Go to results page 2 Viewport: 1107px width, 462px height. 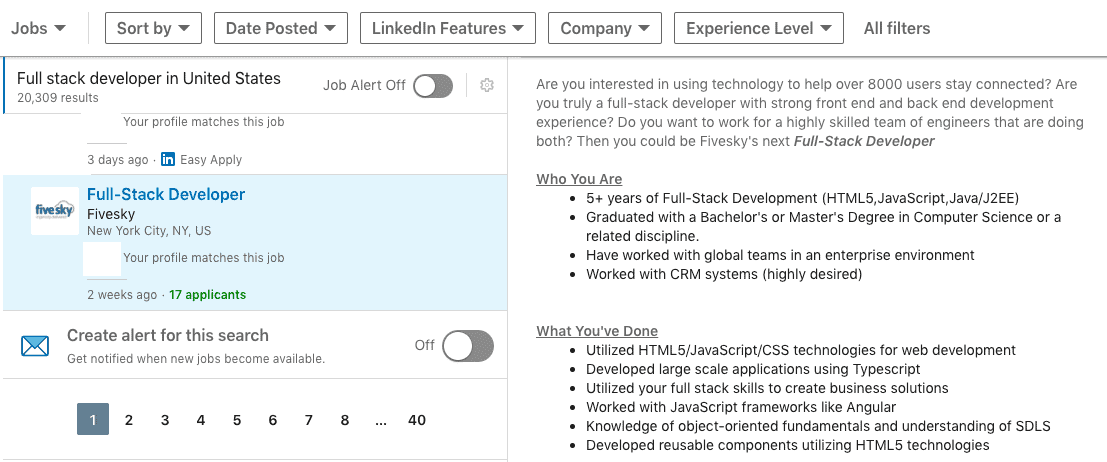pyautogui.click(x=129, y=420)
